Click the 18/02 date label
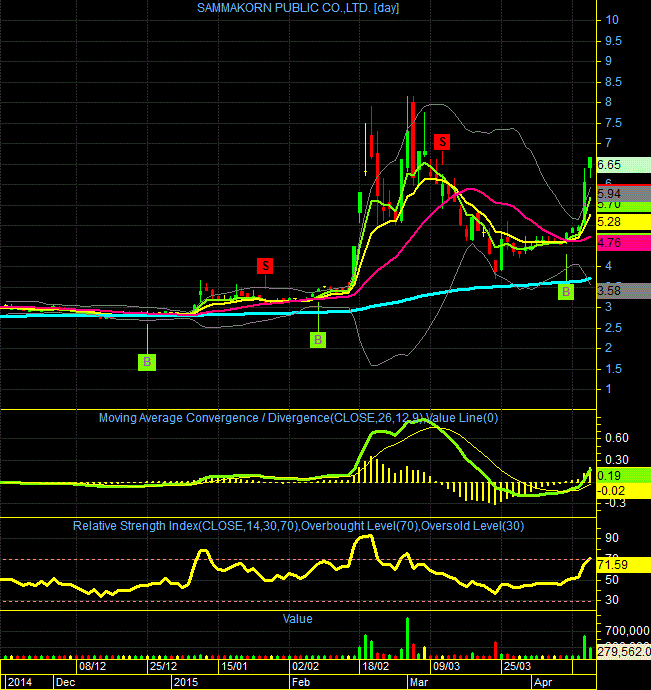The height and width of the screenshot is (690, 651). click(375, 666)
